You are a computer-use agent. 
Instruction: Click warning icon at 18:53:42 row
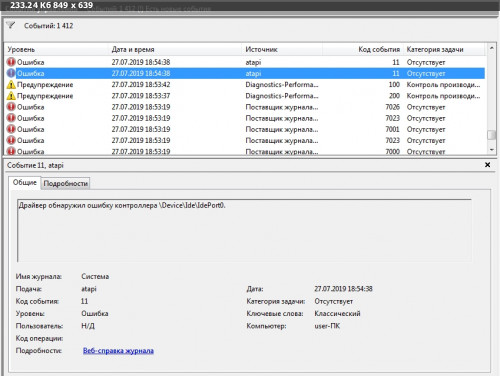(x=11, y=85)
